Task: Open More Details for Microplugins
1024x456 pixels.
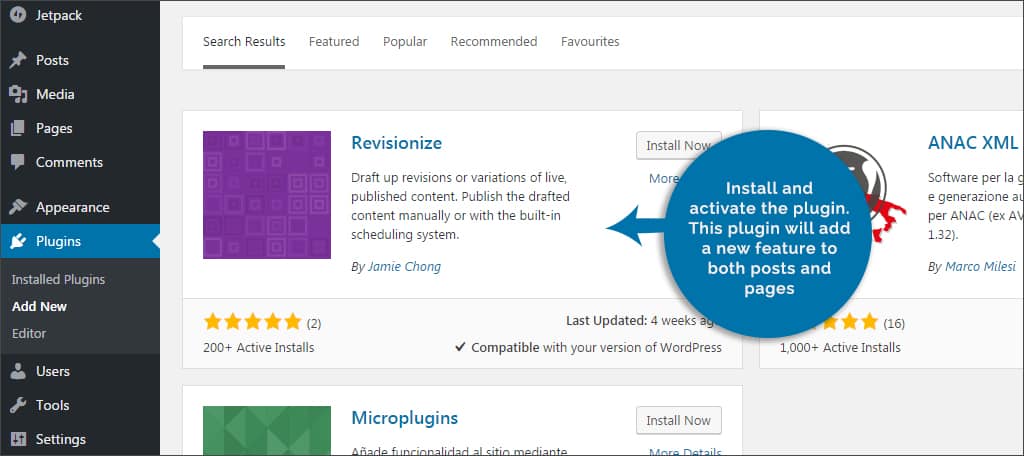Action: coord(685,452)
